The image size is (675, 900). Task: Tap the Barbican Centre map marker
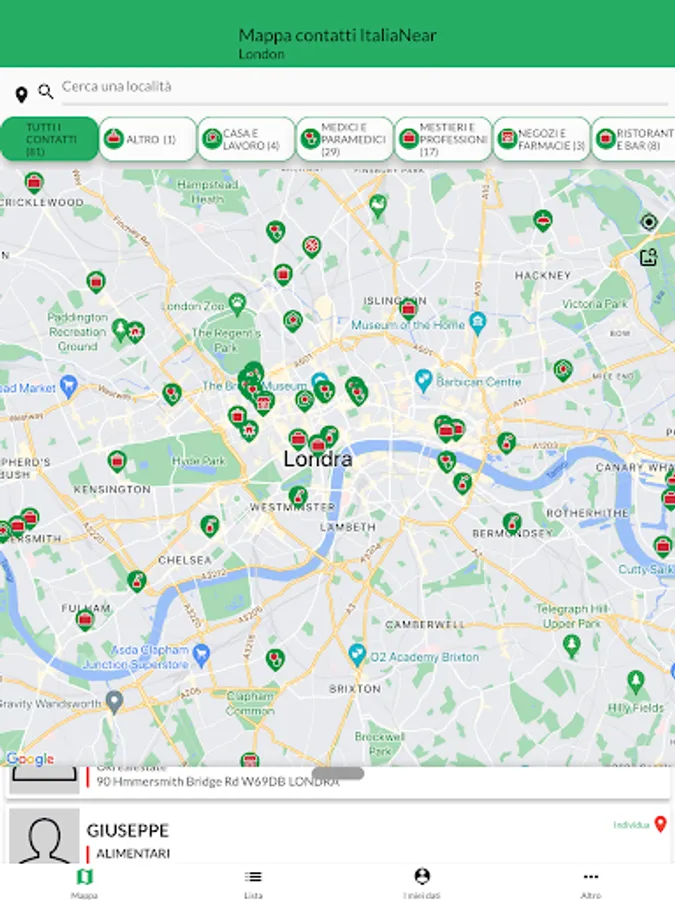(x=423, y=381)
